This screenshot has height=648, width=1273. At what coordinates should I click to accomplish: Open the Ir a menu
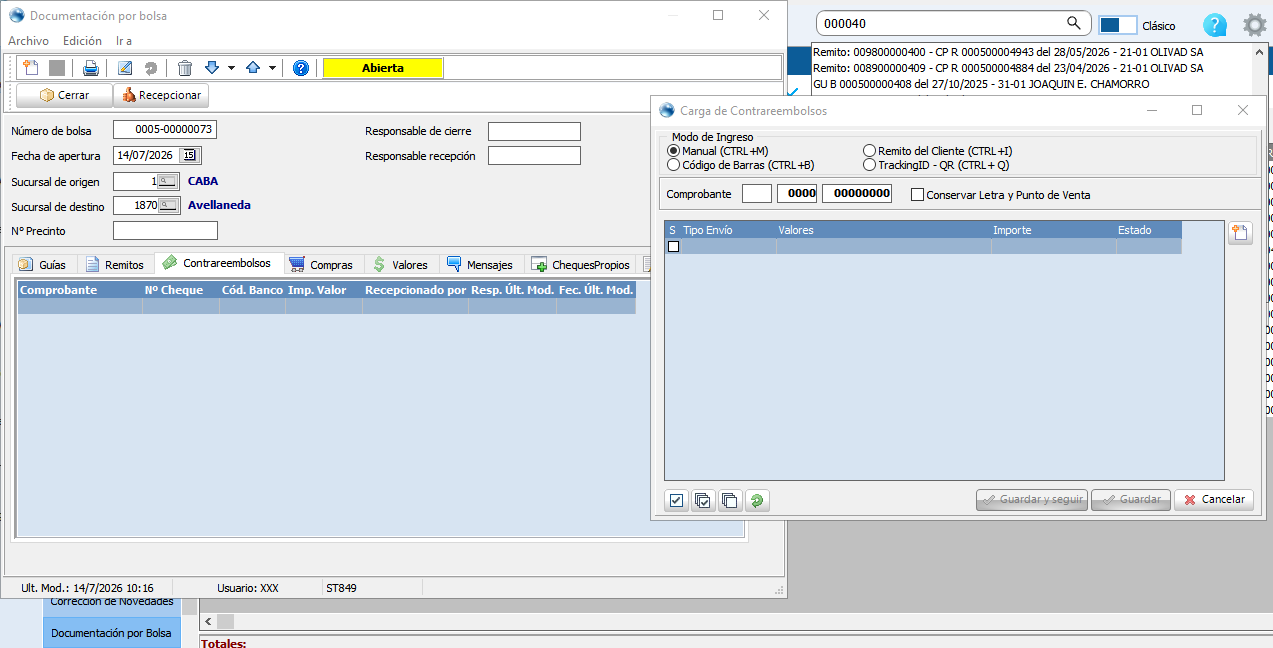124,41
